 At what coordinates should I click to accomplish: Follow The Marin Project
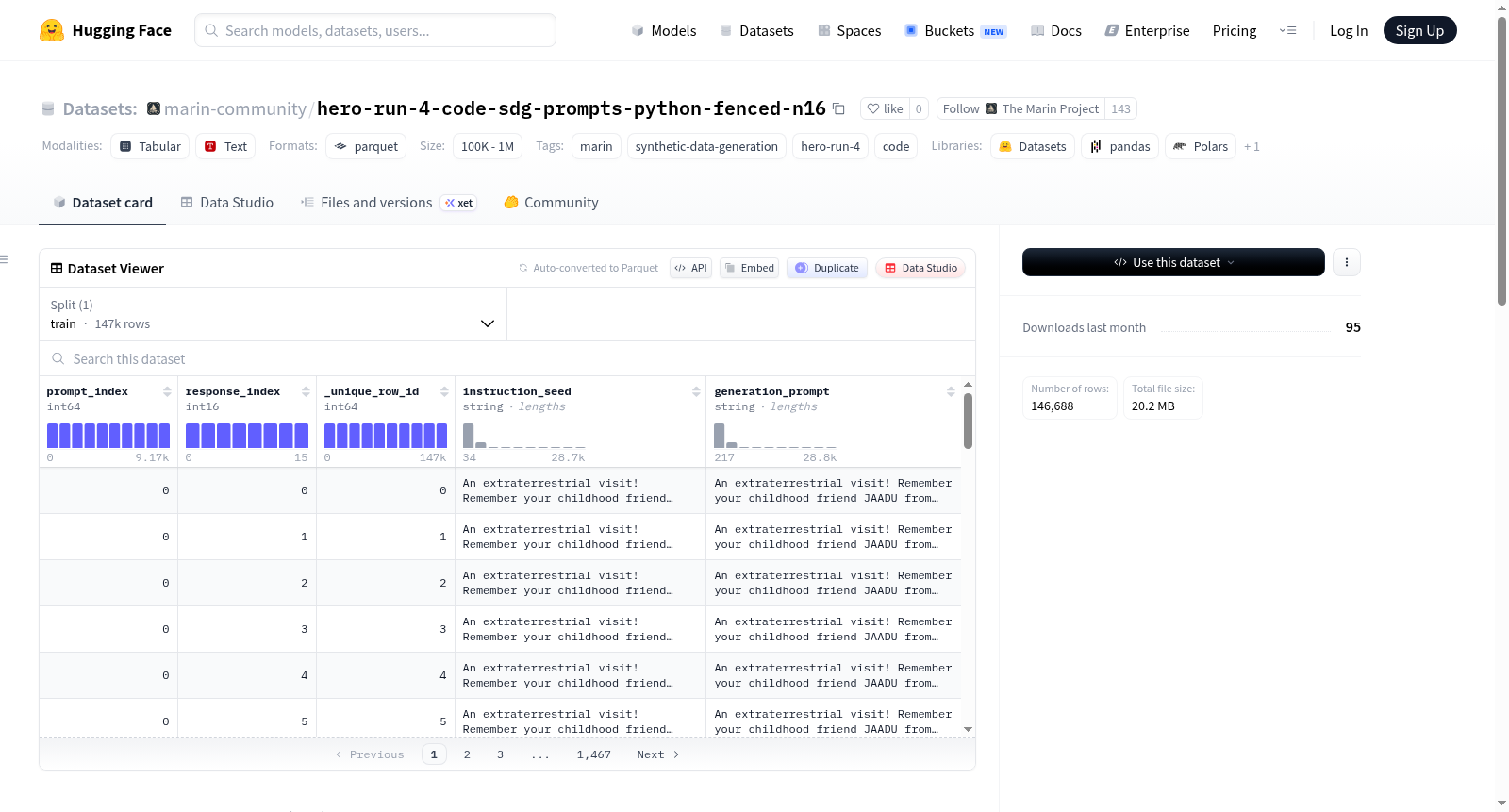1020,108
